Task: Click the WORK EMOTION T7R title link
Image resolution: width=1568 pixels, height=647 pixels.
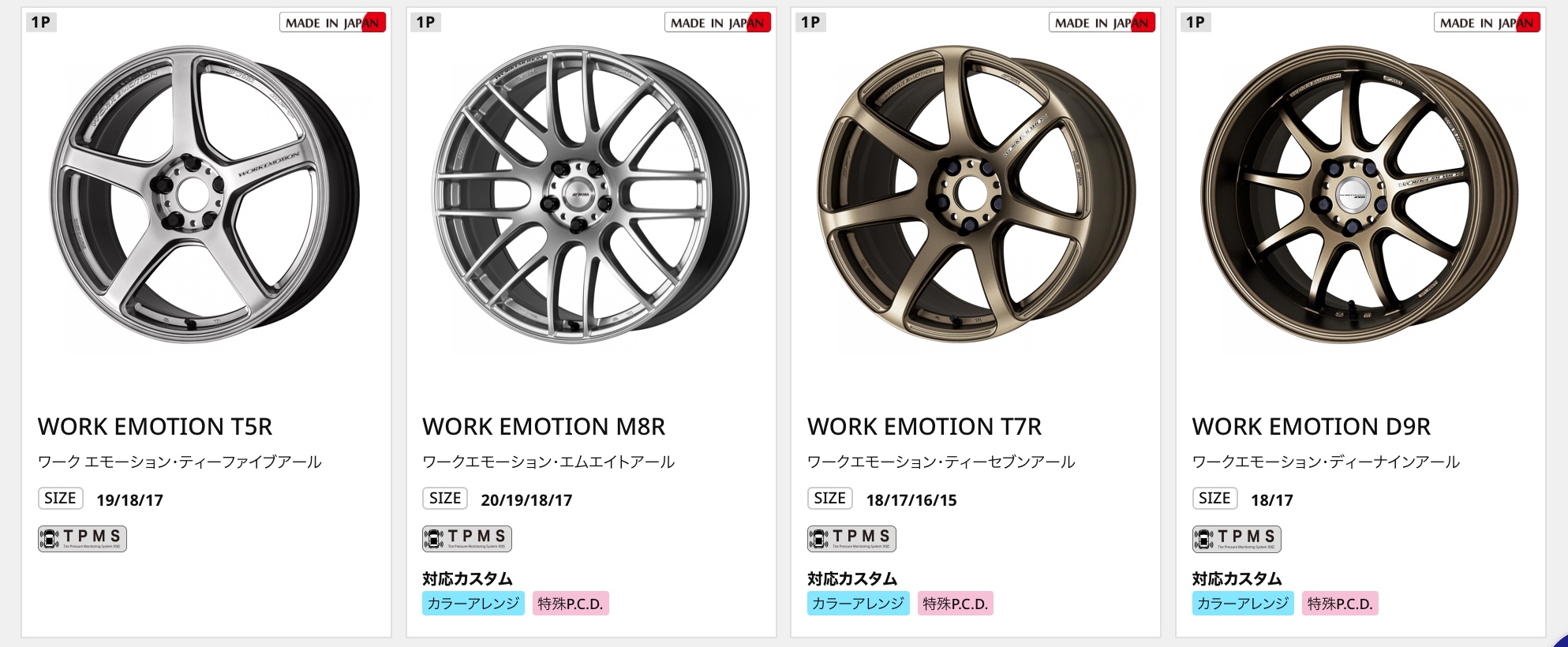Action: (924, 427)
